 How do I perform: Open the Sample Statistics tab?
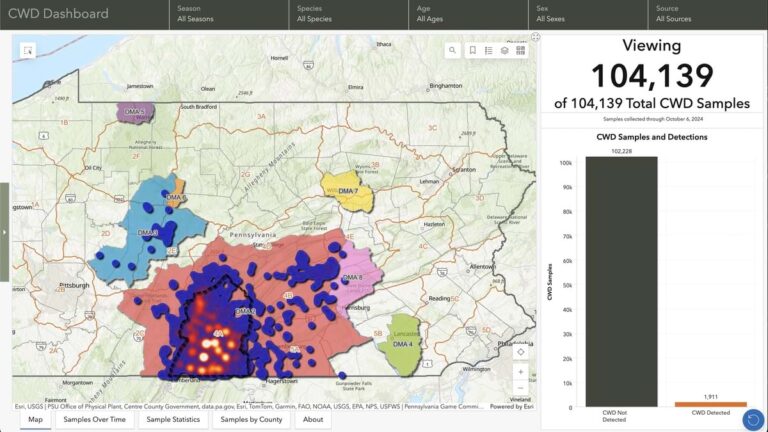coord(173,420)
